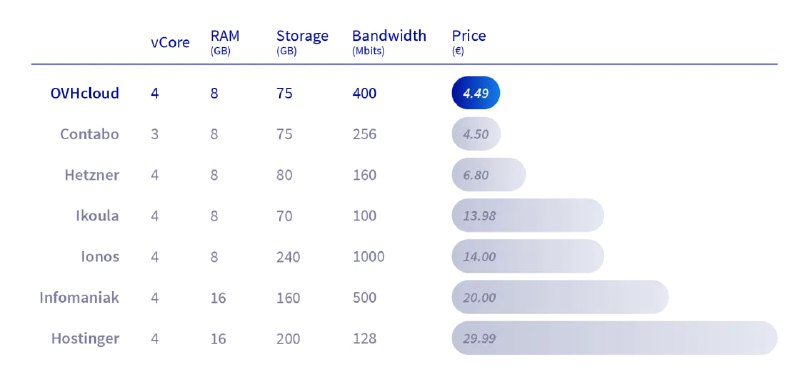
Task: Select the Contabo 4.50 price bar
Action: pos(476,134)
